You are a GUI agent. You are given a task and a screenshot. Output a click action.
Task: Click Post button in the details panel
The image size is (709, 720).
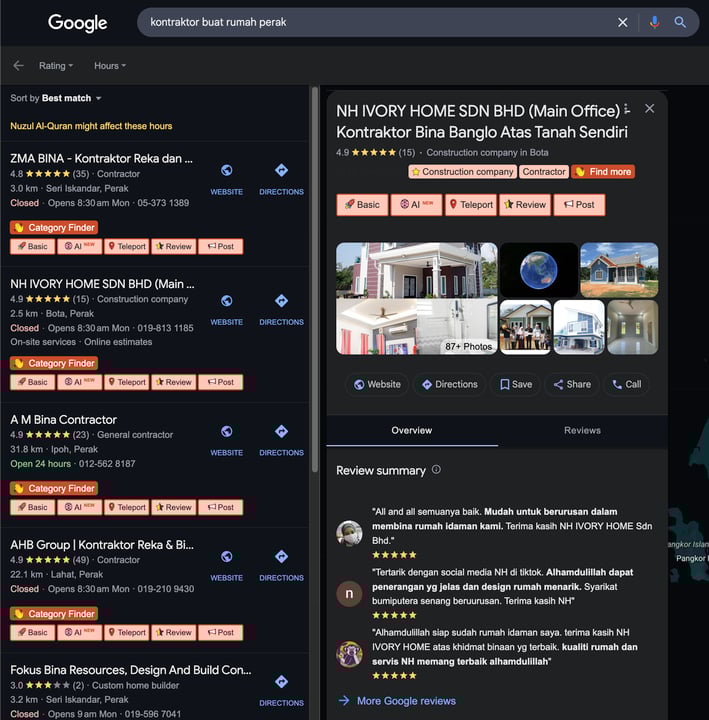click(579, 205)
